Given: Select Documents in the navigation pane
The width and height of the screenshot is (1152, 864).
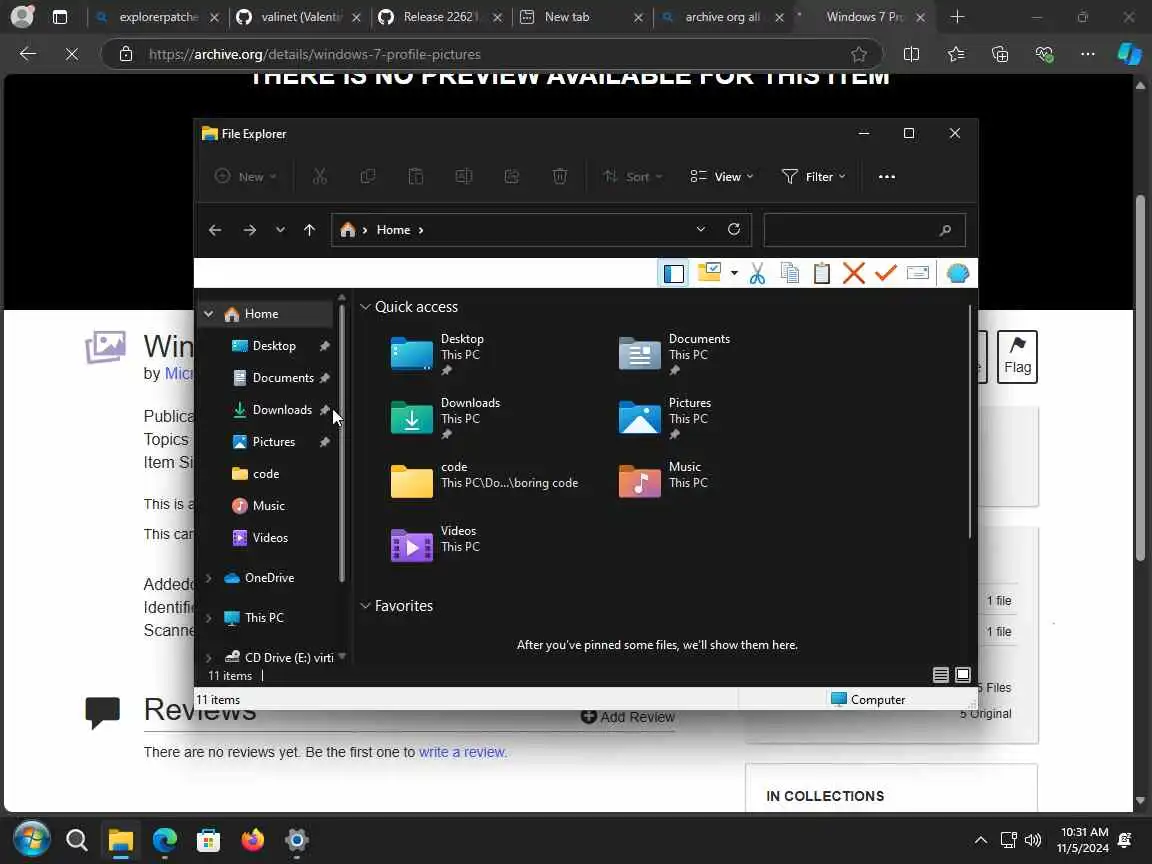Looking at the screenshot, I should (283, 378).
